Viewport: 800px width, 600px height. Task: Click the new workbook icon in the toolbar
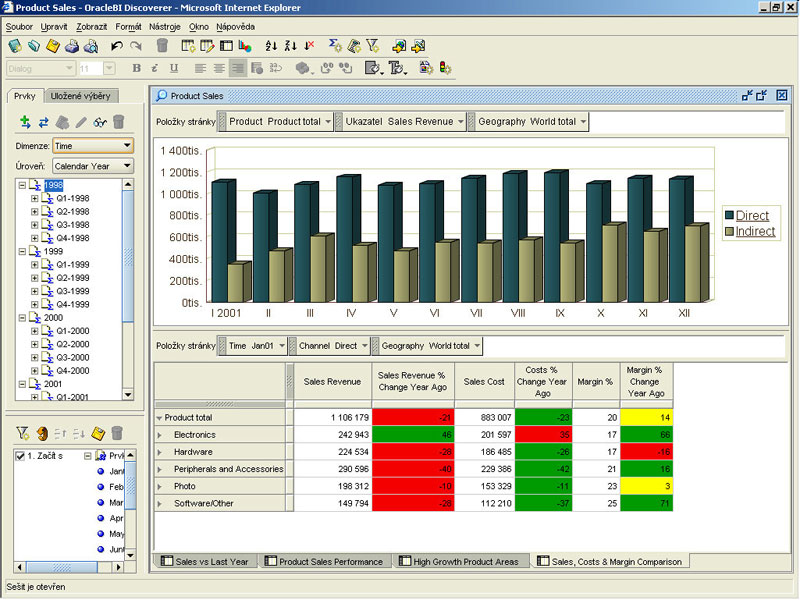[15, 46]
